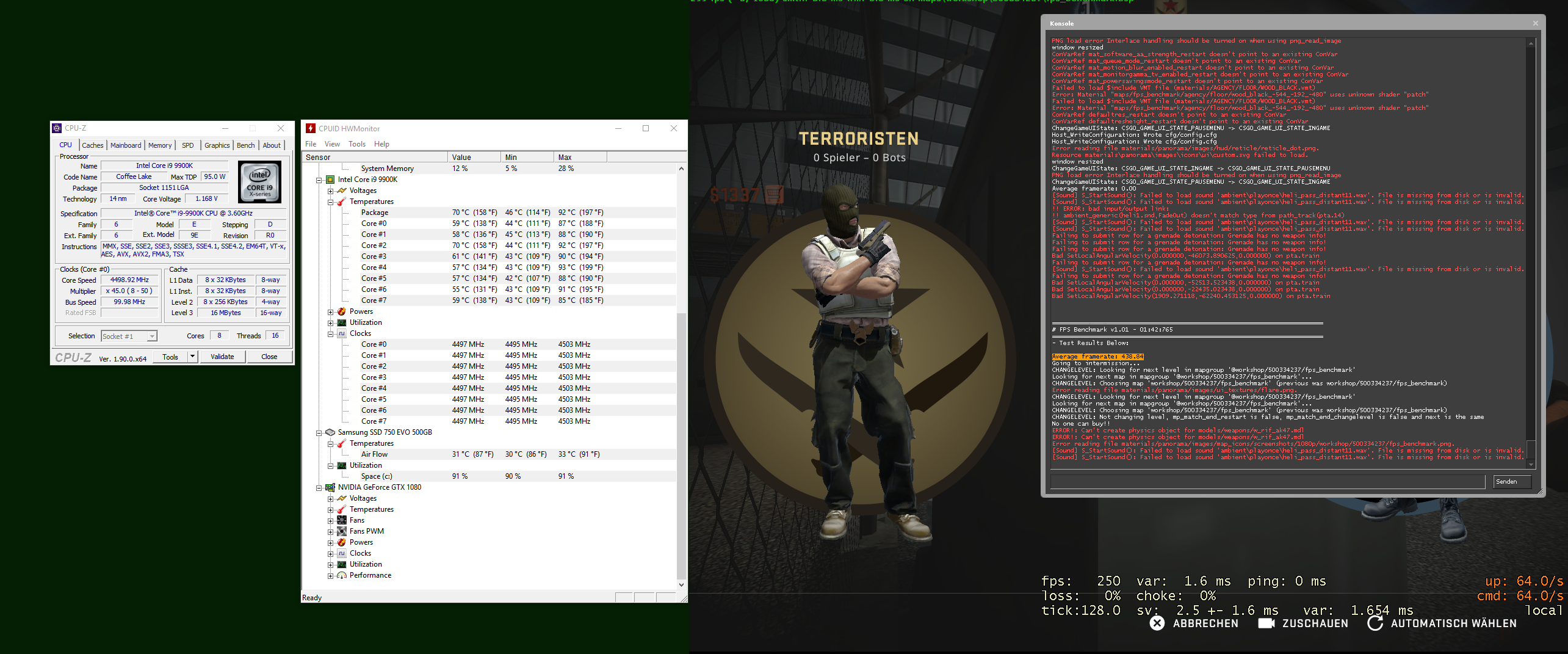Click the GPU Performance gauge icon

tap(342, 575)
